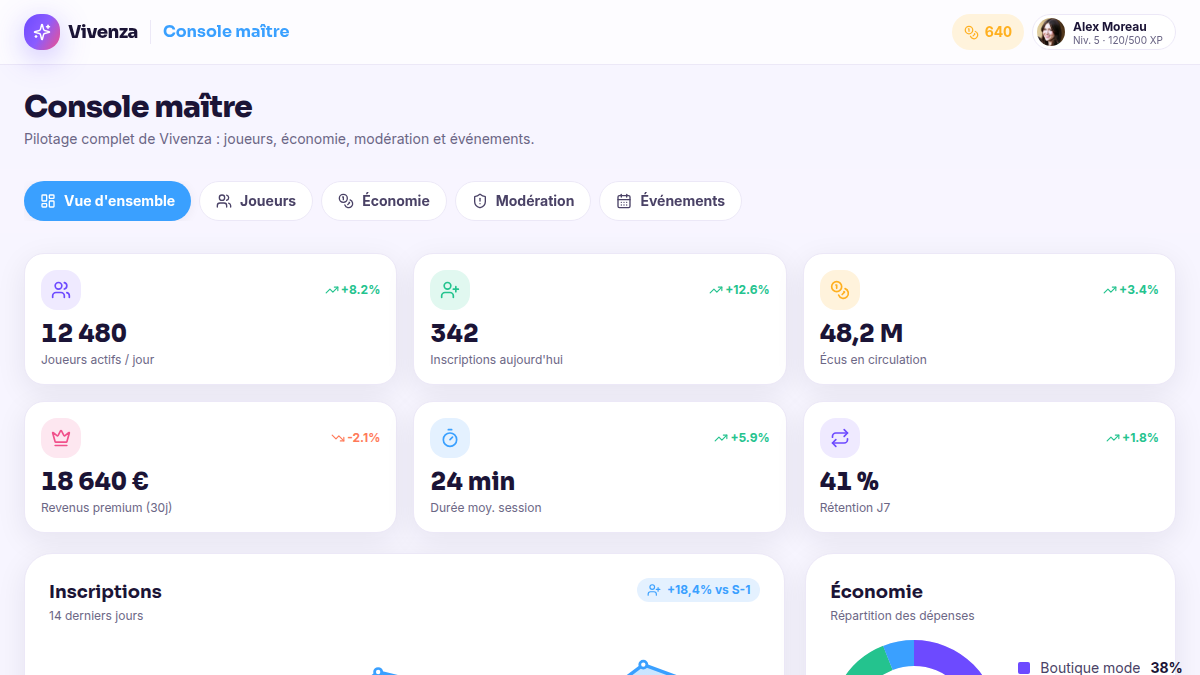The image size is (1200, 675).
Task: Click the coin icon in balance badge
Action: [971, 32]
